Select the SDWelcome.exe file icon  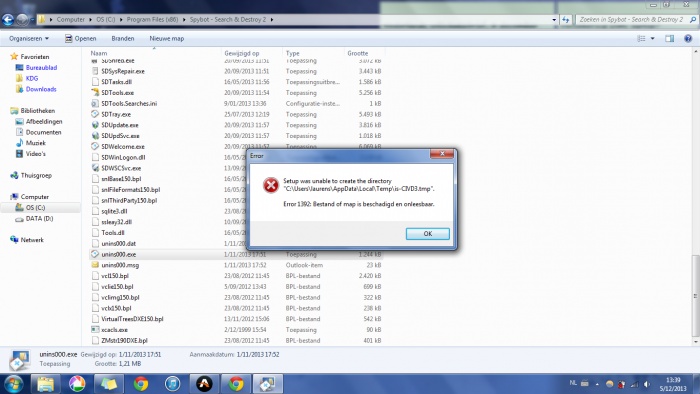pyautogui.click(x=95, y=146)
